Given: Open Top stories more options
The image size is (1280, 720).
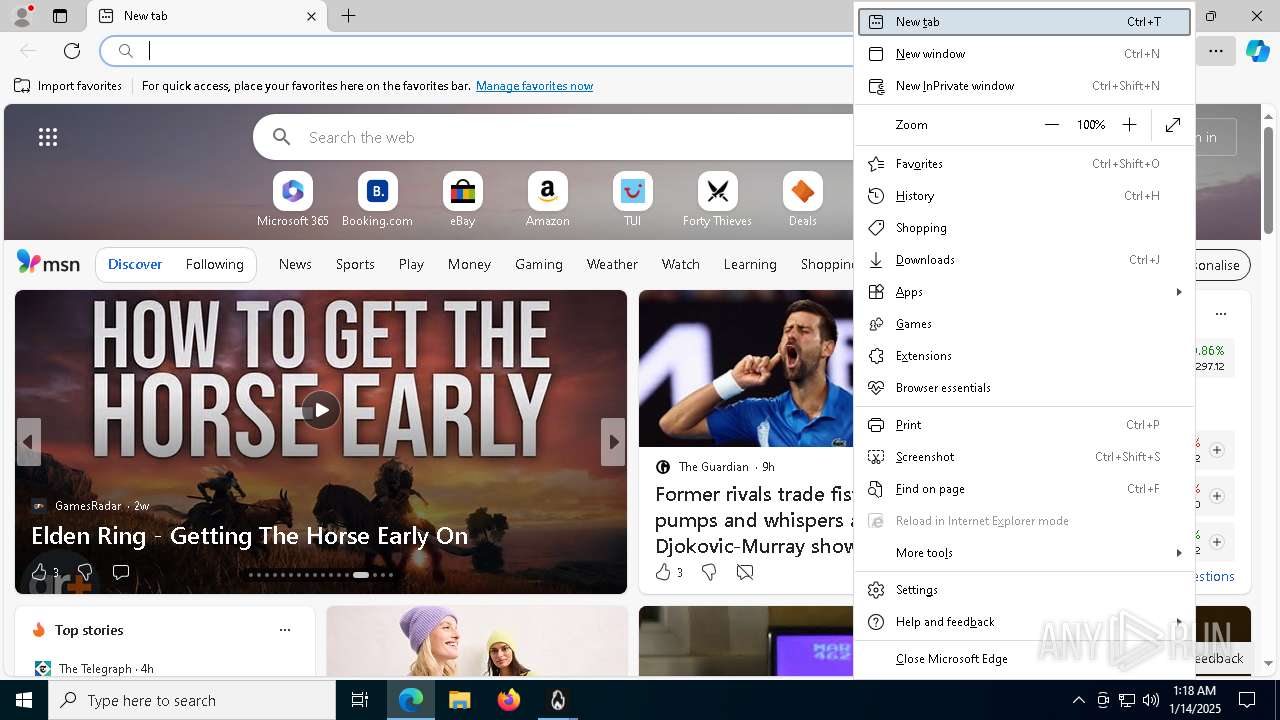Looking at the screenshot, I should 285,630.
